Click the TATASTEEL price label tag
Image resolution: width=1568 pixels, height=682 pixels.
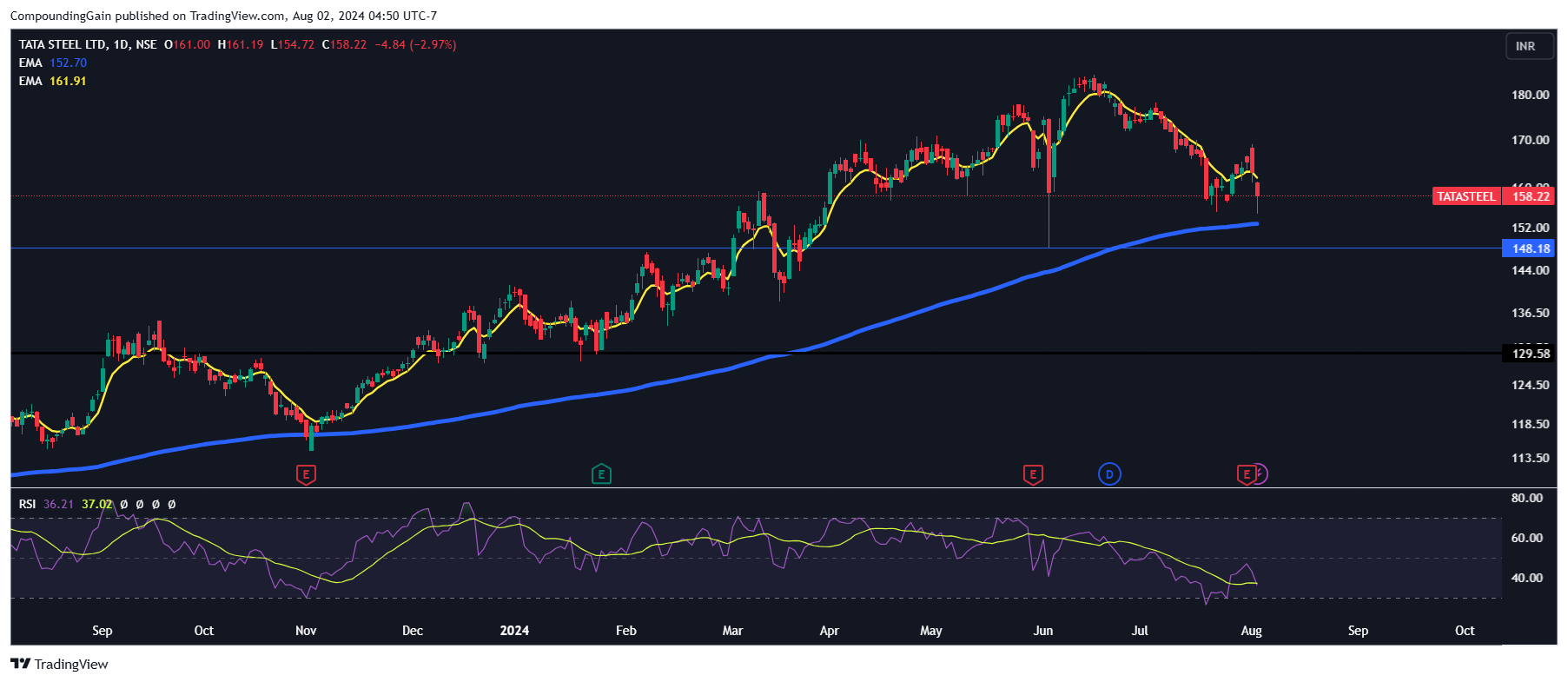pos(1465,196)
